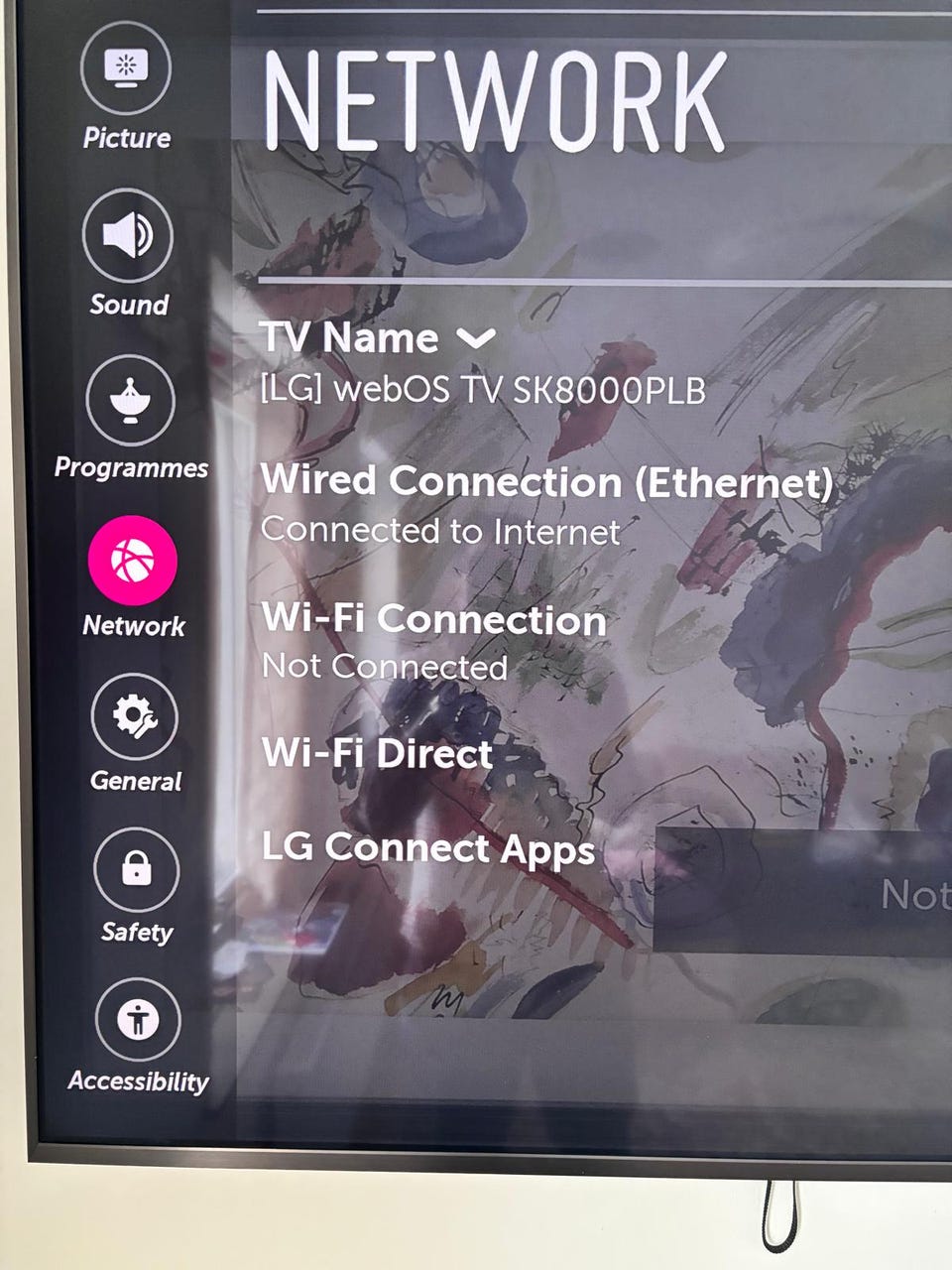The height and width of the screenshot is (1270, 952).
Task: Click the 'Accessibility' text label in sidebar
Action: coord(139,1081)
